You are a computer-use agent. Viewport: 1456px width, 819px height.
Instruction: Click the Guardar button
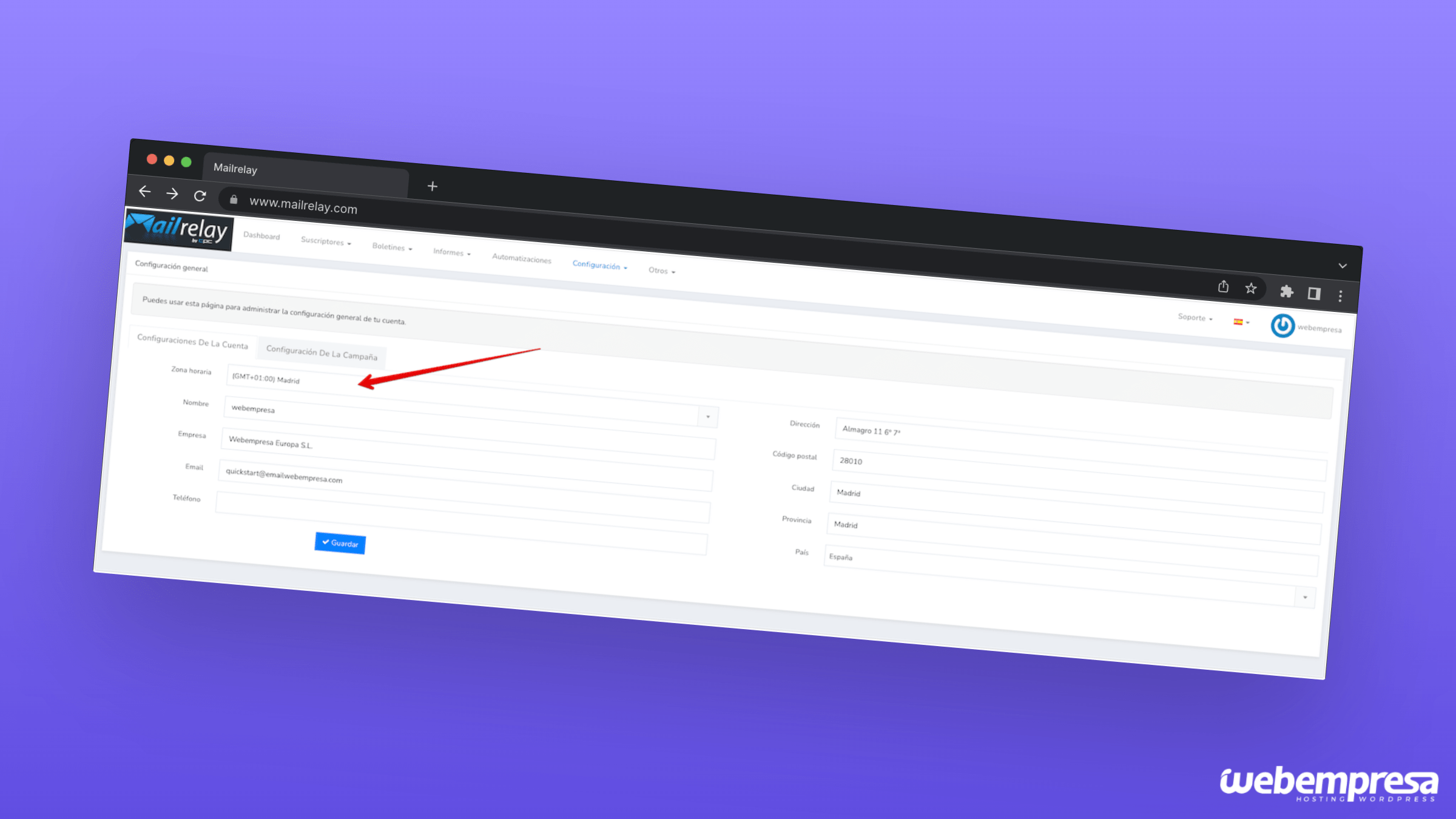click(340, 543)
